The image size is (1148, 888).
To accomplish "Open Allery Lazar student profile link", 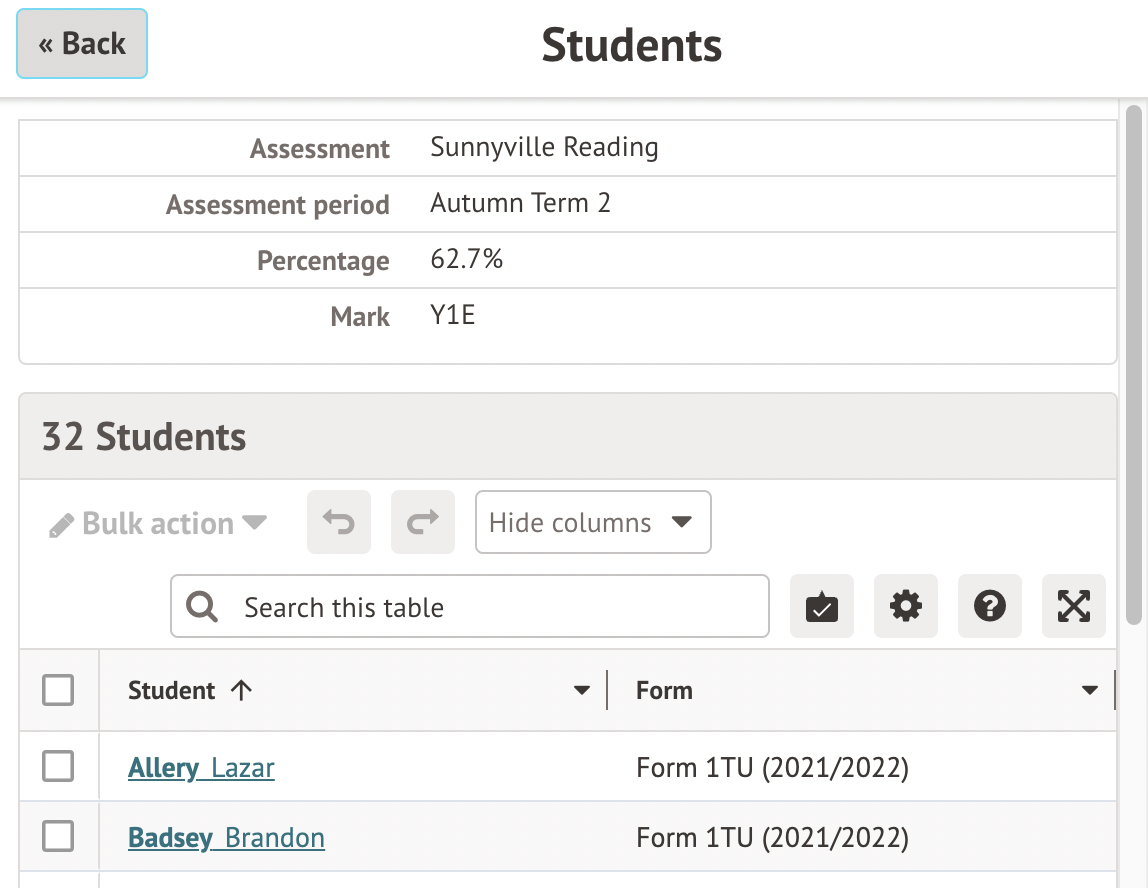I will (201, 768).
